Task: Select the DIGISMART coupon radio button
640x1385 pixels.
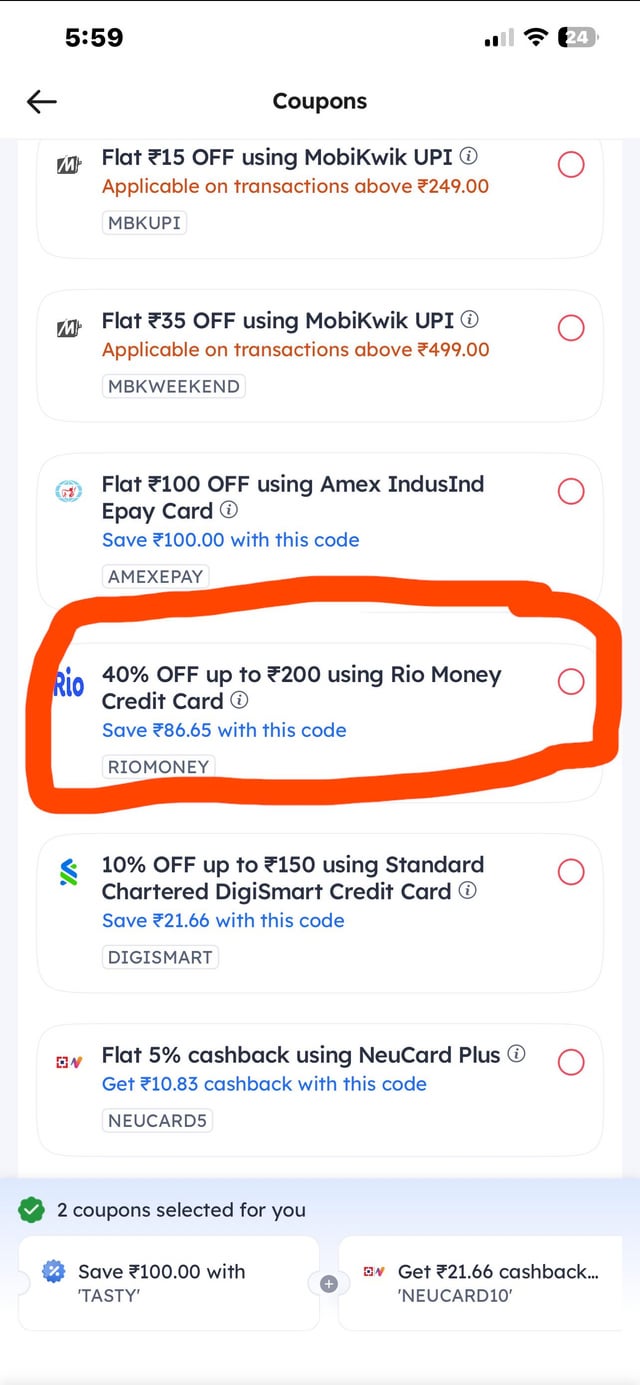Action: click(x=571, y=872)
